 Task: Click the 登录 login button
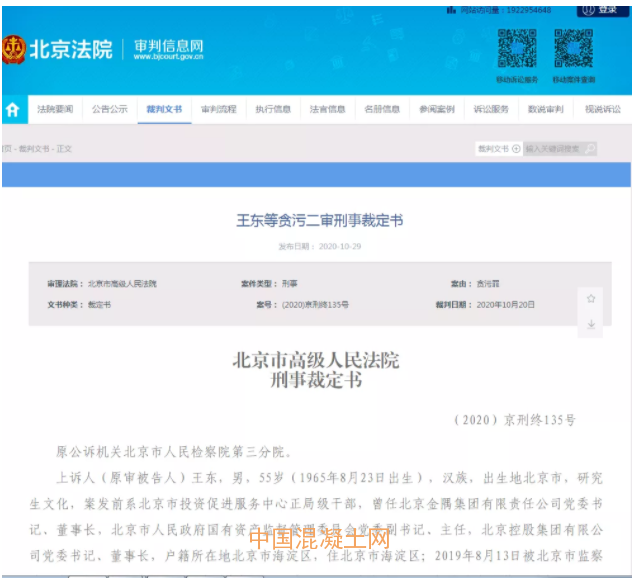click(603, 10)
